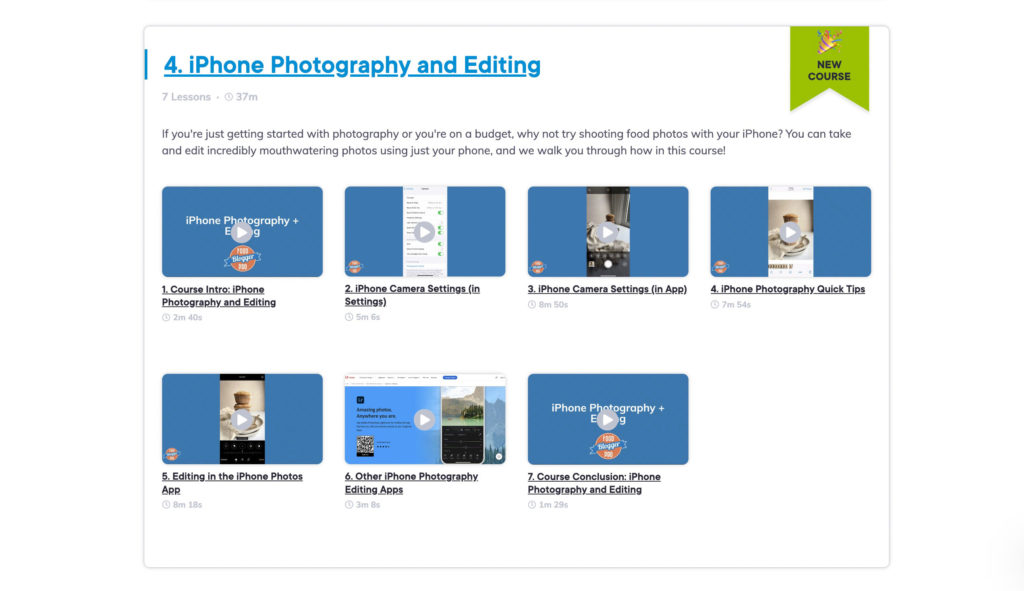Click the clock icon beside 1m 29s
The image size is (1024, 591).
coord(532,505)
